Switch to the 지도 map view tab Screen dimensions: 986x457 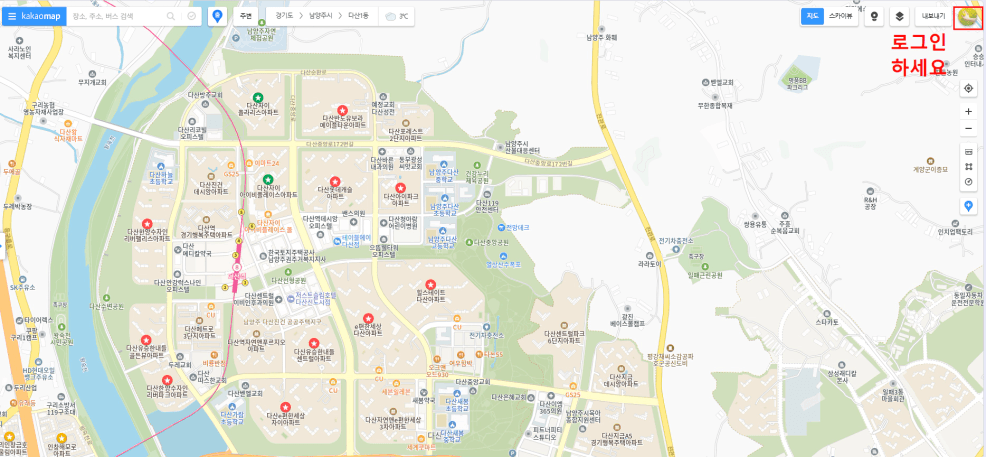(812, 17)
